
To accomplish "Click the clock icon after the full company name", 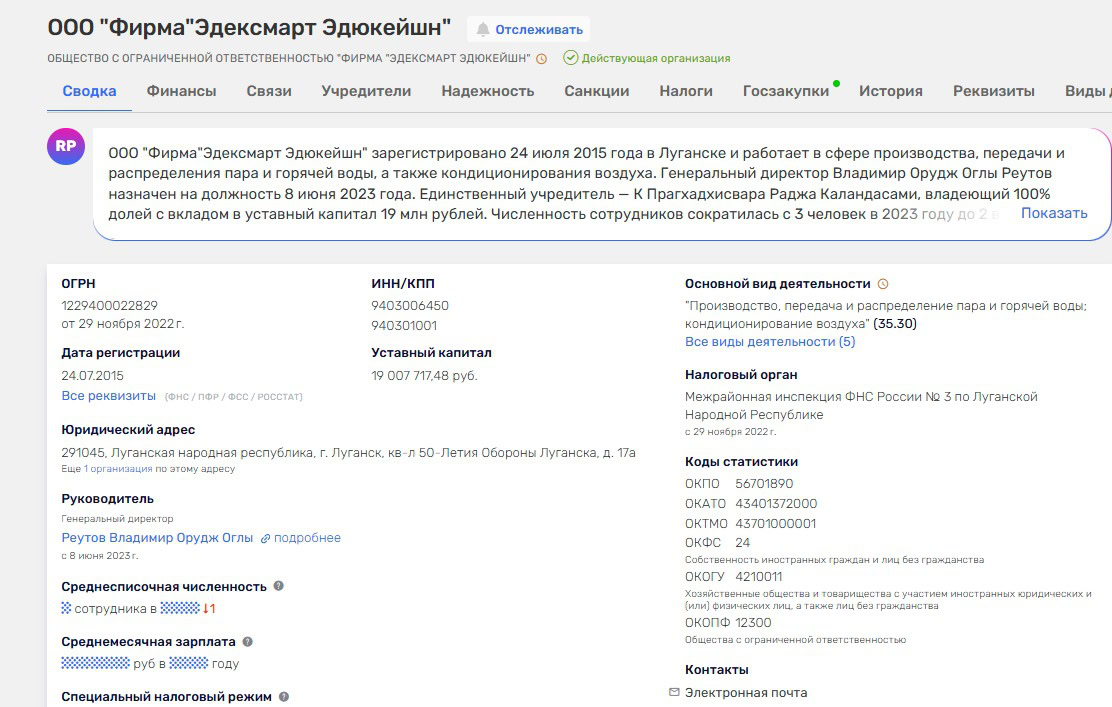I will pyautogui.click(x=542, y=59).
